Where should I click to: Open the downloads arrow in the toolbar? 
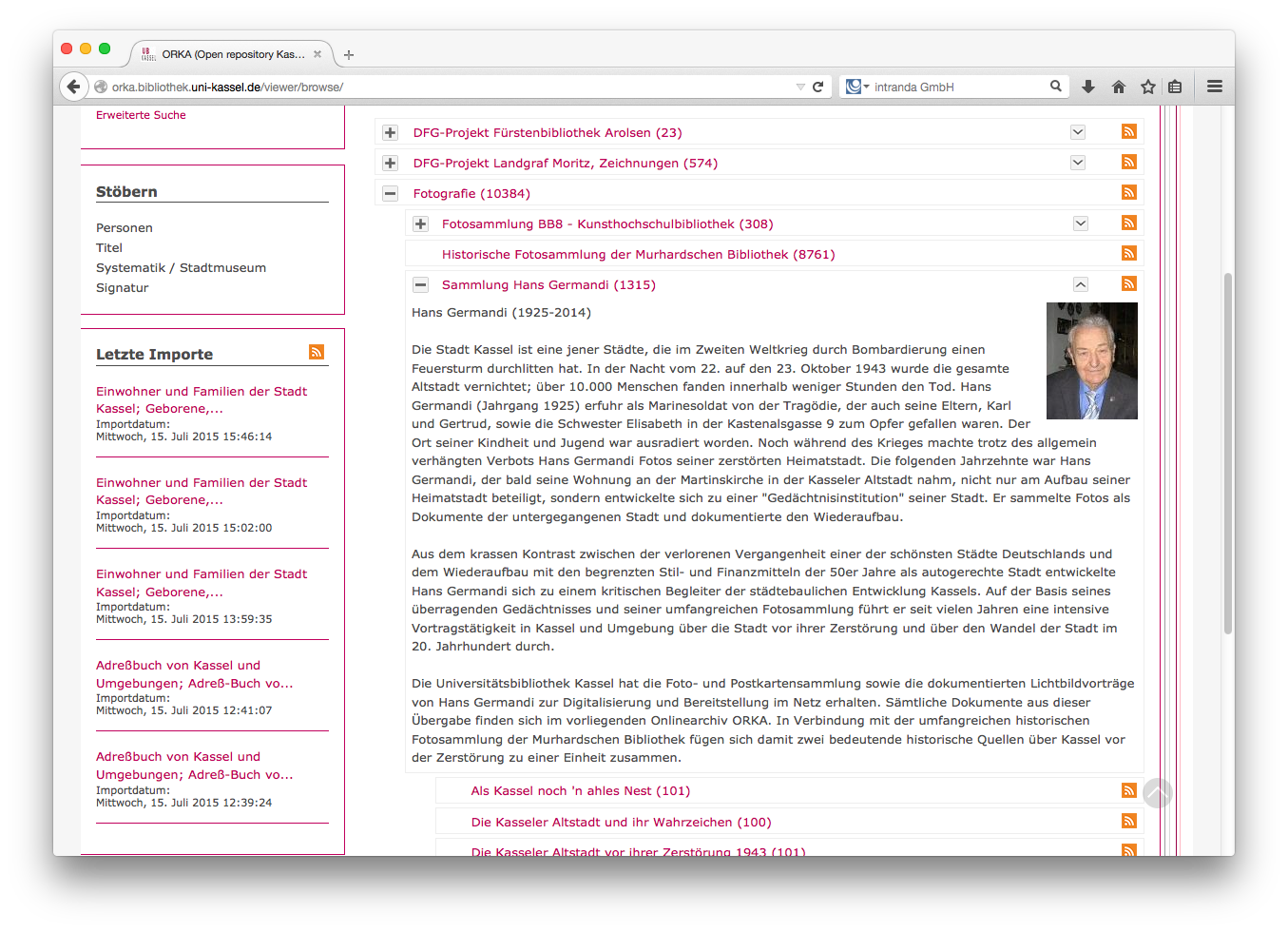click(x=1088, y=87)
